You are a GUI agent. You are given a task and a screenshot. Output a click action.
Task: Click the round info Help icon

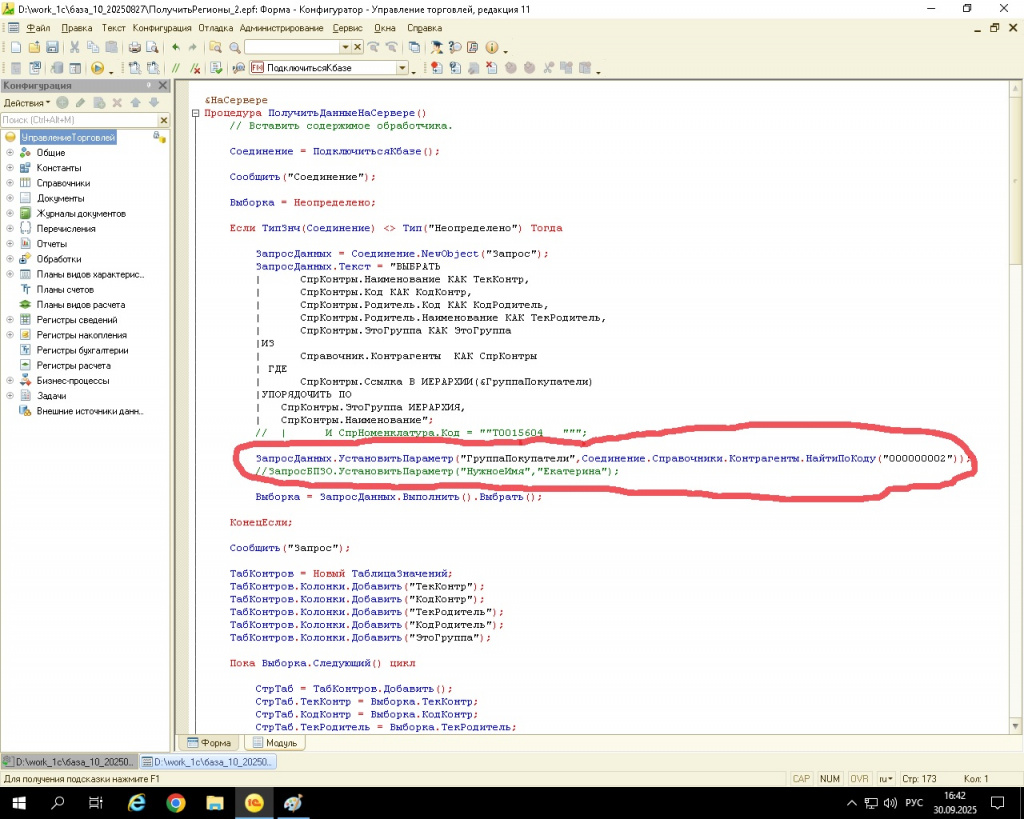pos(491,47)
